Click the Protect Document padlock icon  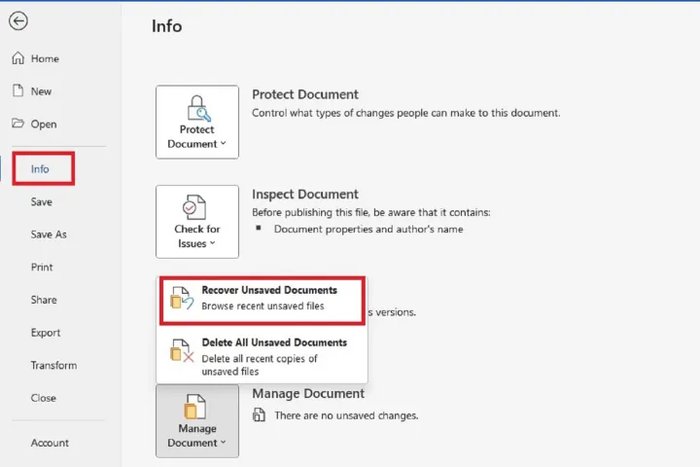click(x=198, y=108)
